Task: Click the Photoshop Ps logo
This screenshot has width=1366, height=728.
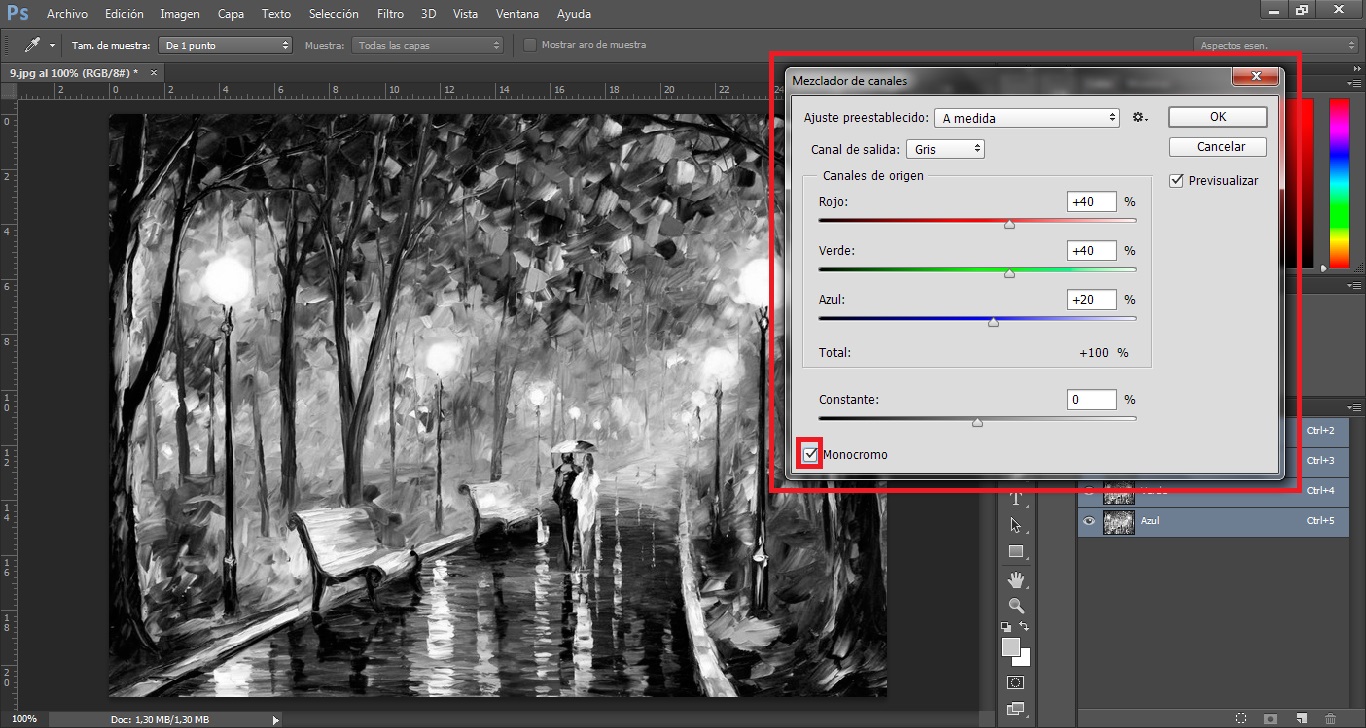Action: pyautogui.click(x=17, y=13)
